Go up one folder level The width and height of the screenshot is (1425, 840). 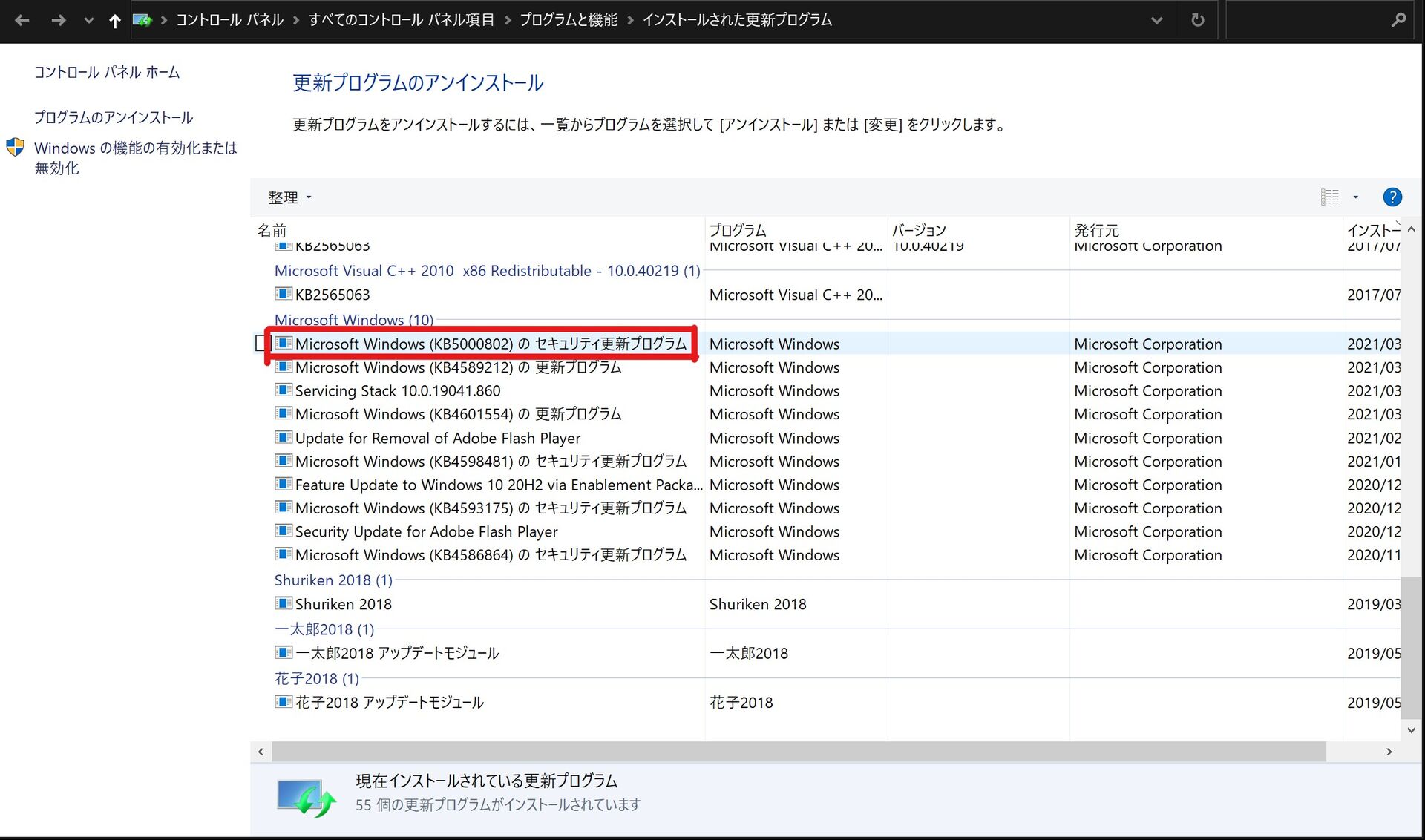coord(114,21)
